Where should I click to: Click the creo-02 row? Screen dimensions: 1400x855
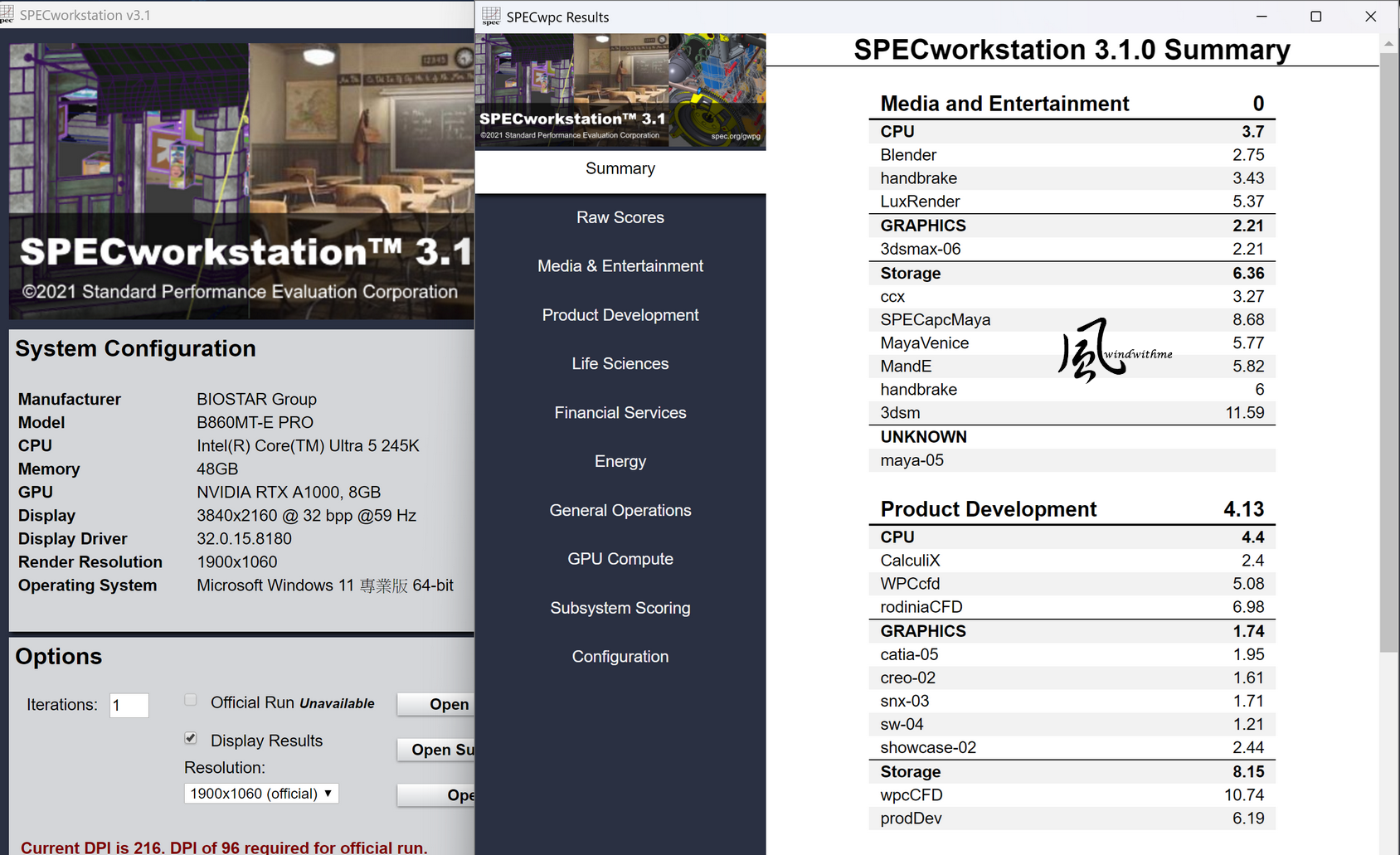click(1072, 678)
